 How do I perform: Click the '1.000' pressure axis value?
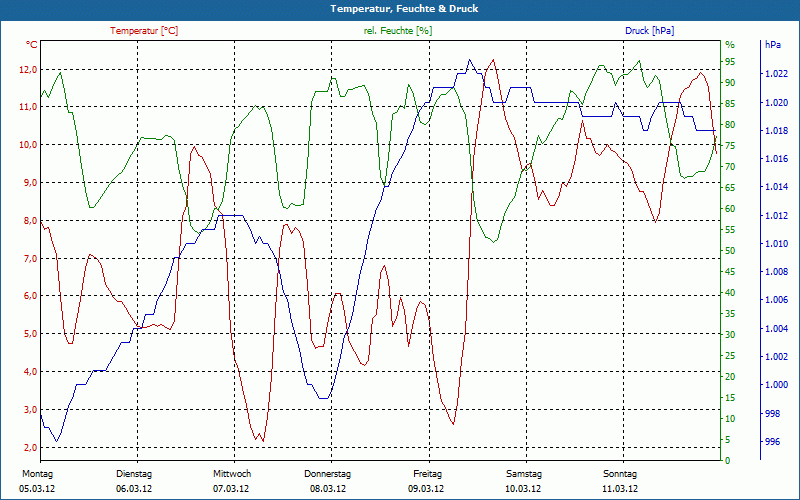(x=776, y=384)
